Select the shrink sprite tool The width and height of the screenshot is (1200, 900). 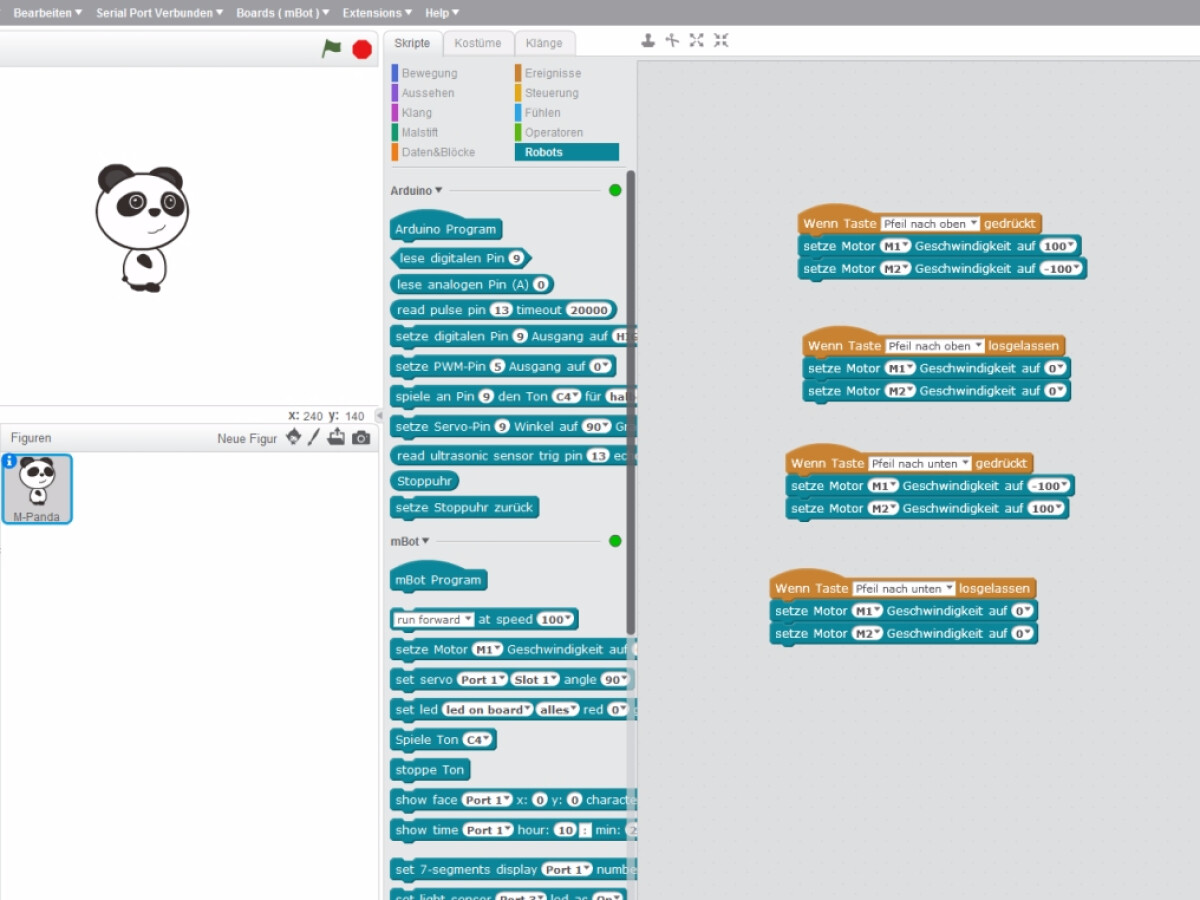click(x=721, y=40)
